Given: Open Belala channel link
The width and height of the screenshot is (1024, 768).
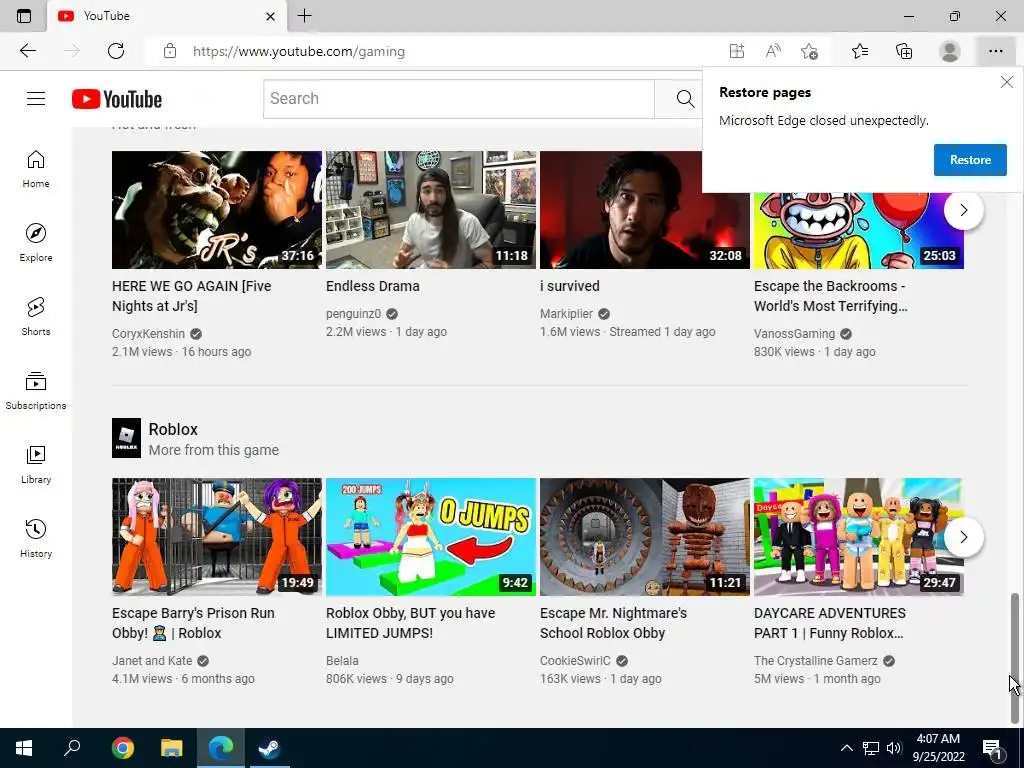Looking at the screenshot, I should point(342,661).
